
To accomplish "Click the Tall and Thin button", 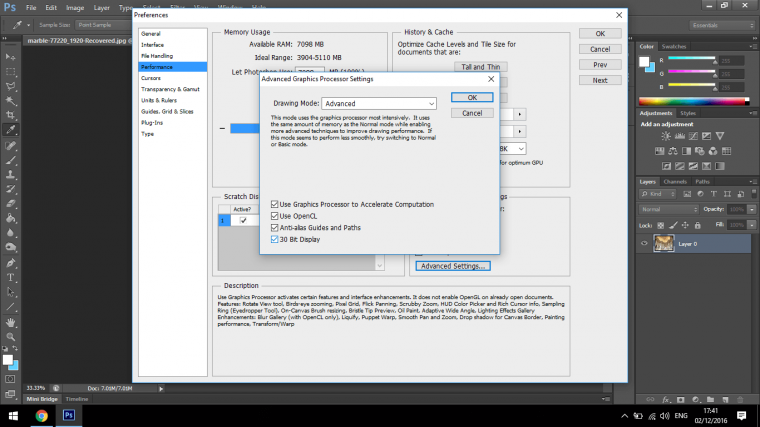I will (480, 67).
